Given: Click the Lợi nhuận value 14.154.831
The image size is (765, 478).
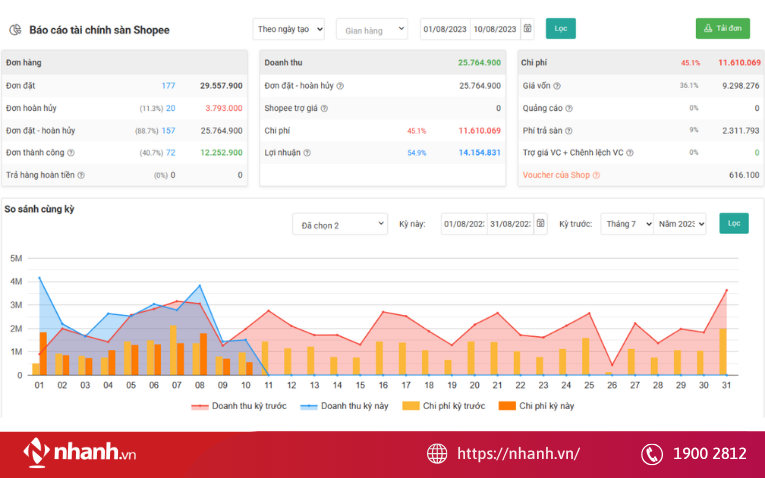Looking at the screenshot, I should [480, 153].
